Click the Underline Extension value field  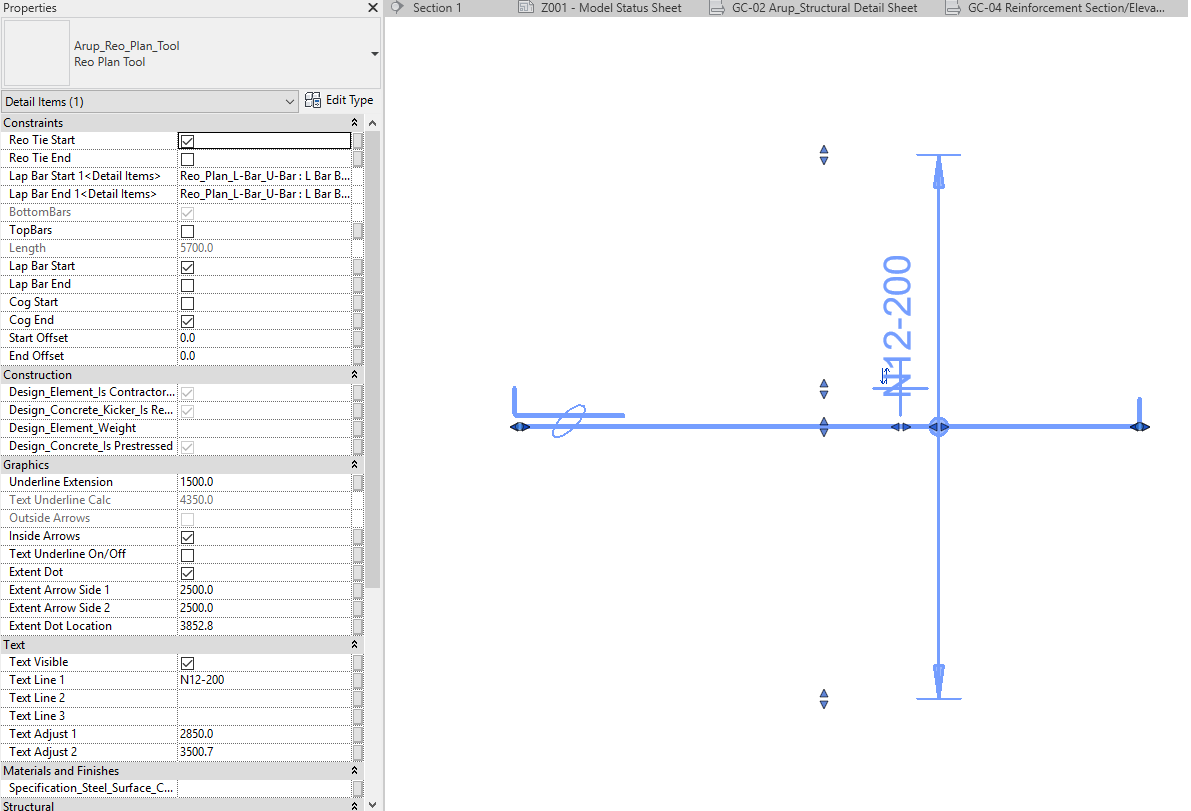pyautogui.click(x=264, y=482)
